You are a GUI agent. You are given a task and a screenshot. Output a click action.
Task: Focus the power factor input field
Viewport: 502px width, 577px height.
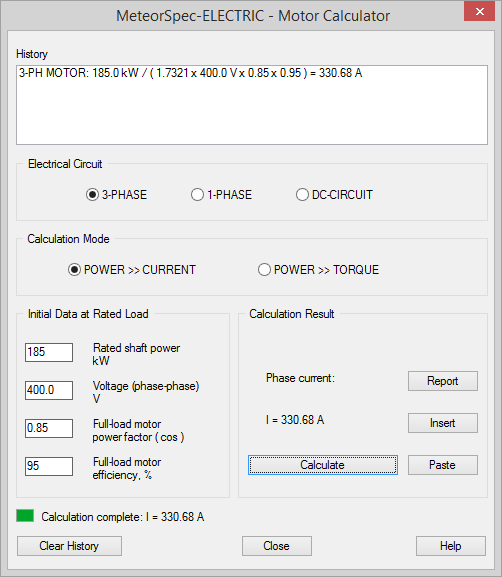point(49,428)
